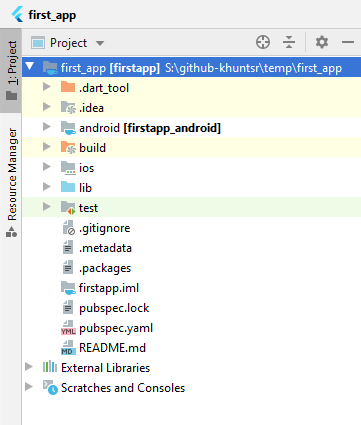The image size is (361, 425).
Task: Click the YML pubspec.yaml file icon
Action: pyautogui.click(x=68, y=328)
